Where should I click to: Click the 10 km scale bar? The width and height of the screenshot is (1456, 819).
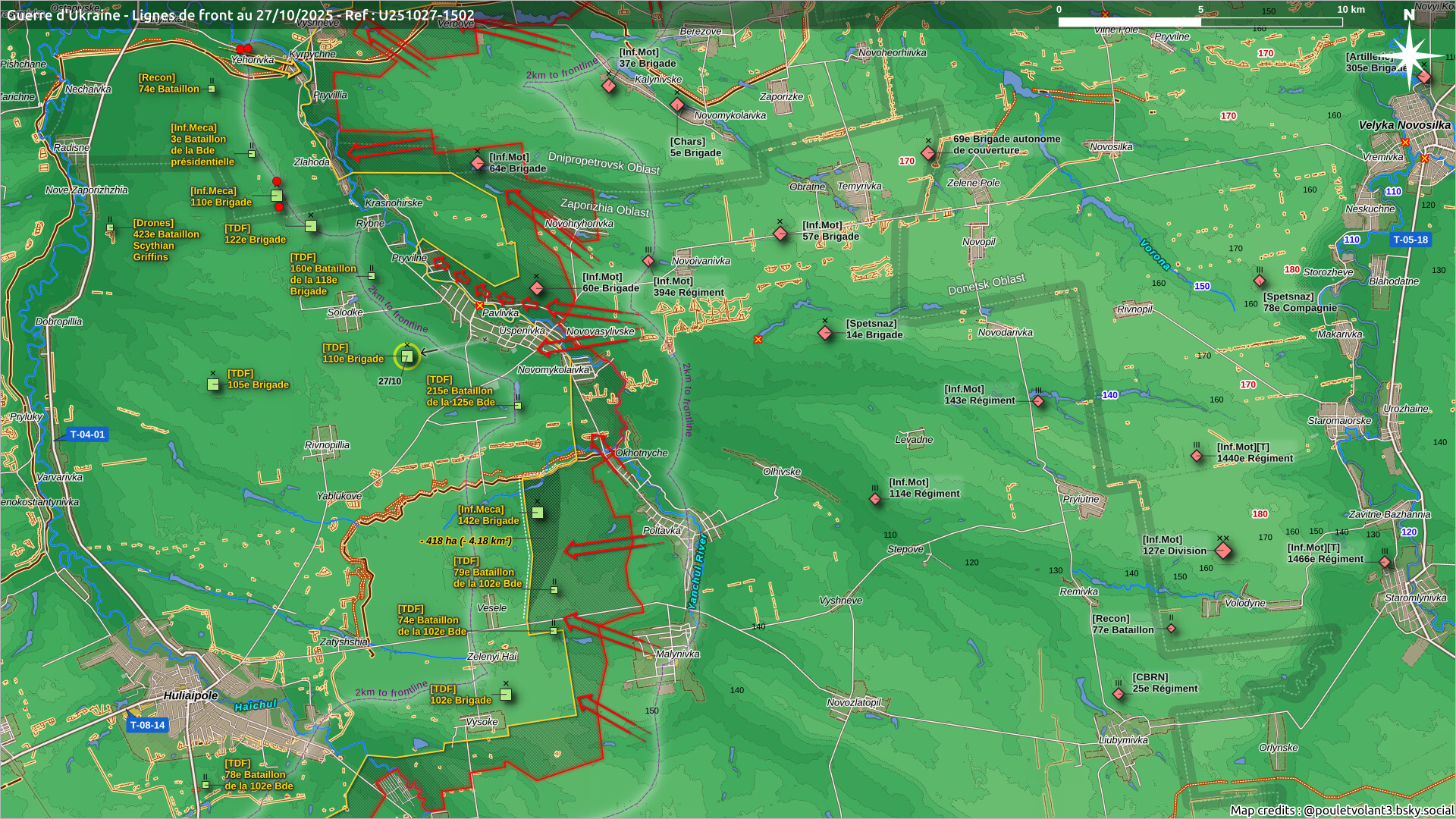click(x=1200, y=22)
